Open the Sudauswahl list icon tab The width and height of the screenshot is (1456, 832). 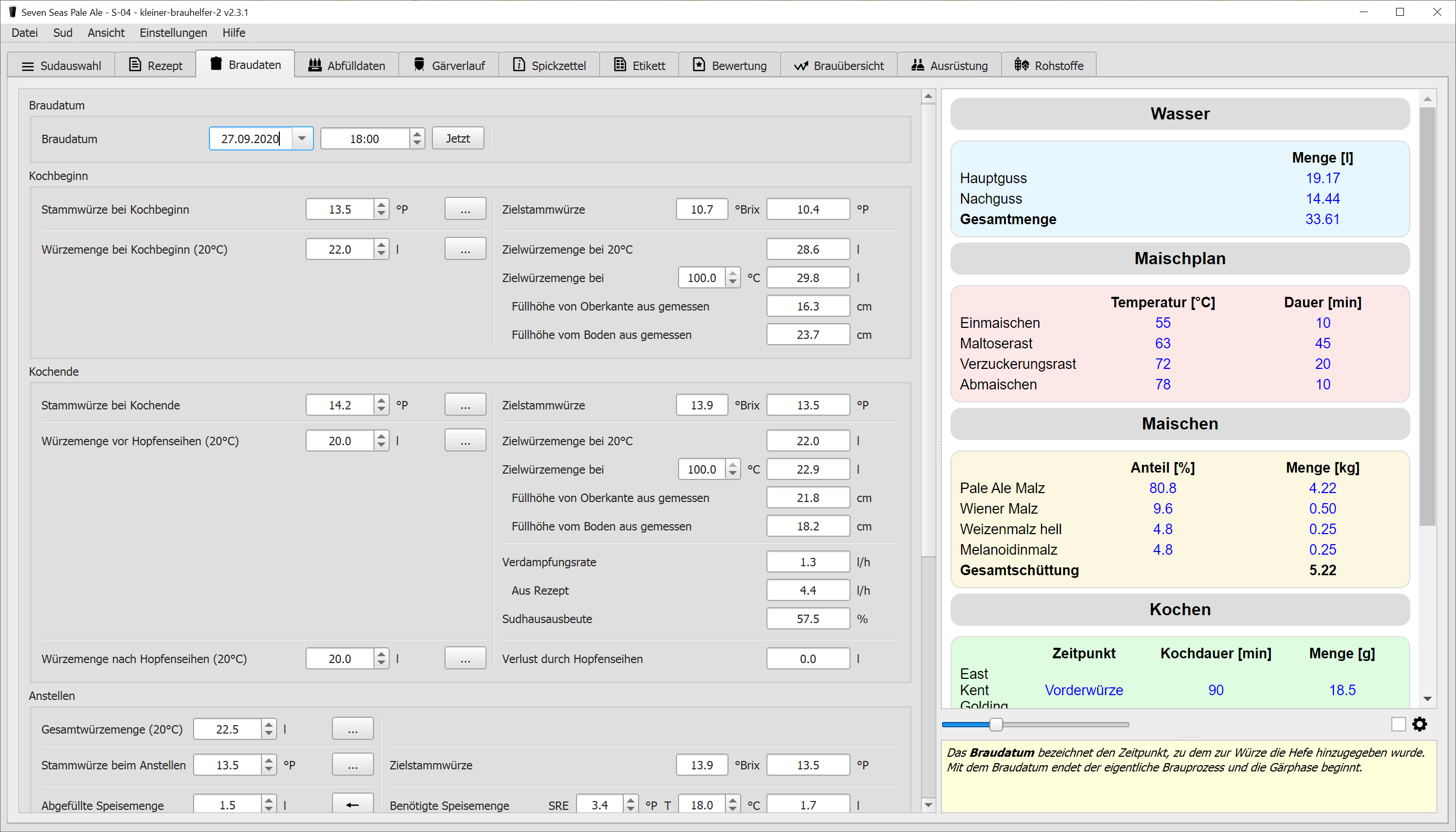27,66
